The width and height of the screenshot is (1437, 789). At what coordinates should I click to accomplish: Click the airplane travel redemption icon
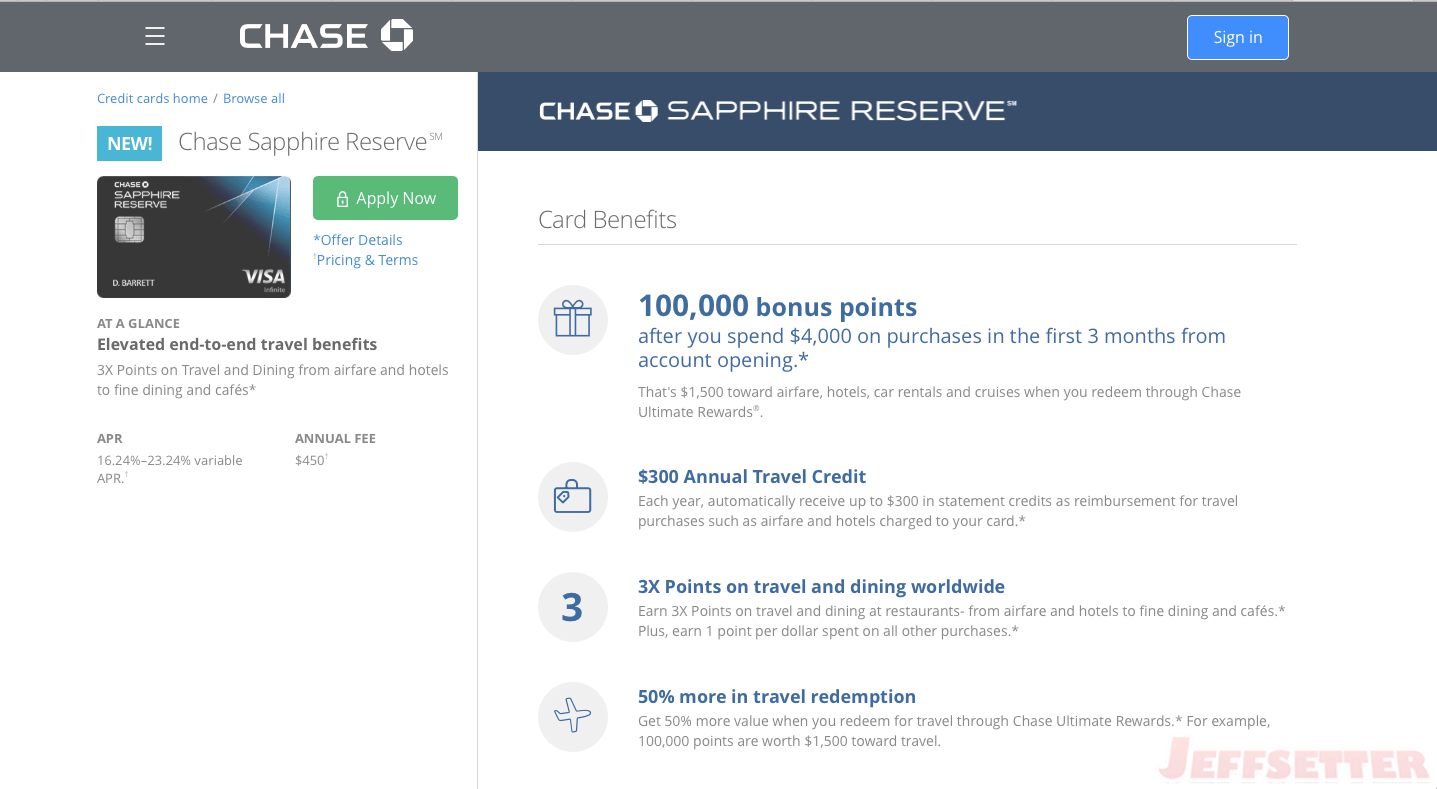tap(573, 717)
